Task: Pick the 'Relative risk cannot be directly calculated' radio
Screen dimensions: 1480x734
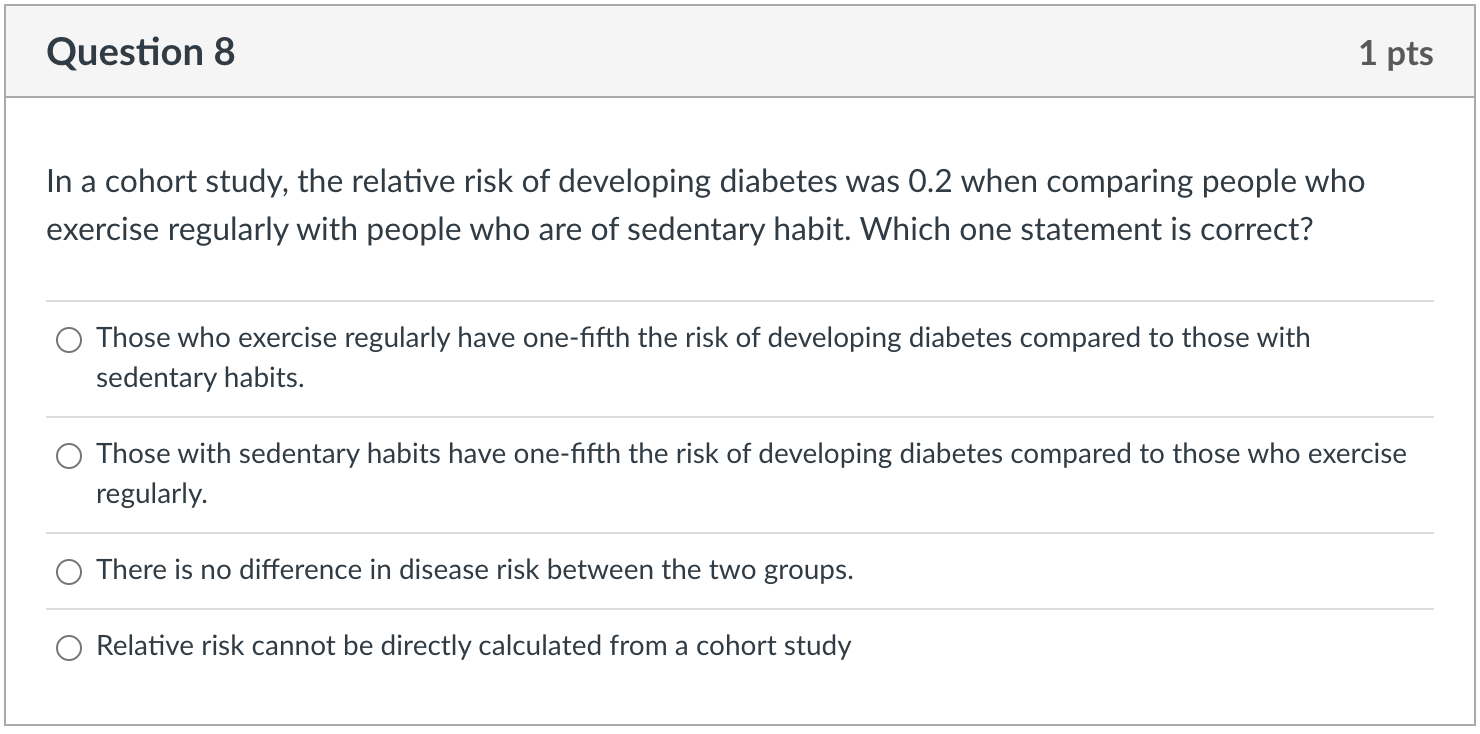Action: 69,648
